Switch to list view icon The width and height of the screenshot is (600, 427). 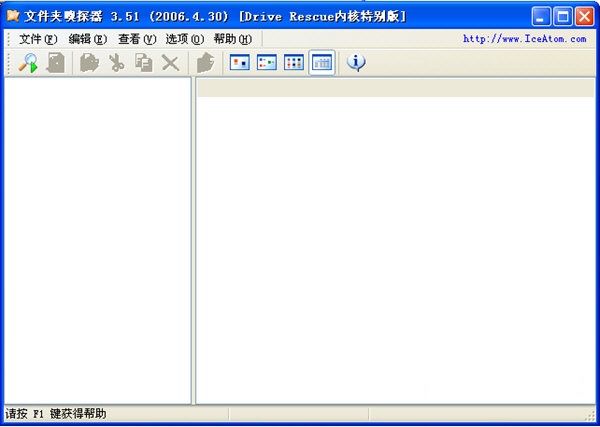[x=294, y=62]
